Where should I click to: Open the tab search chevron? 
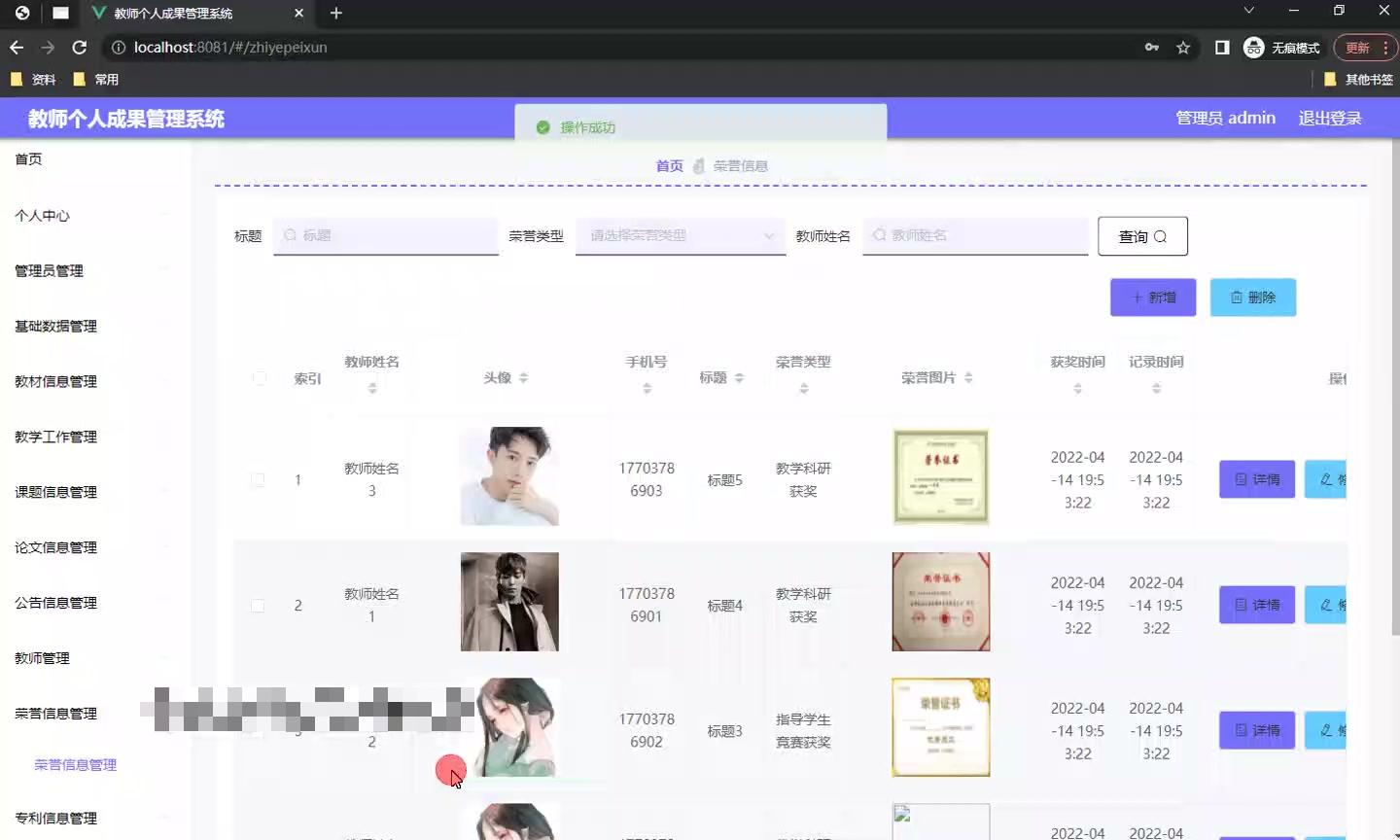(1249, 11)
